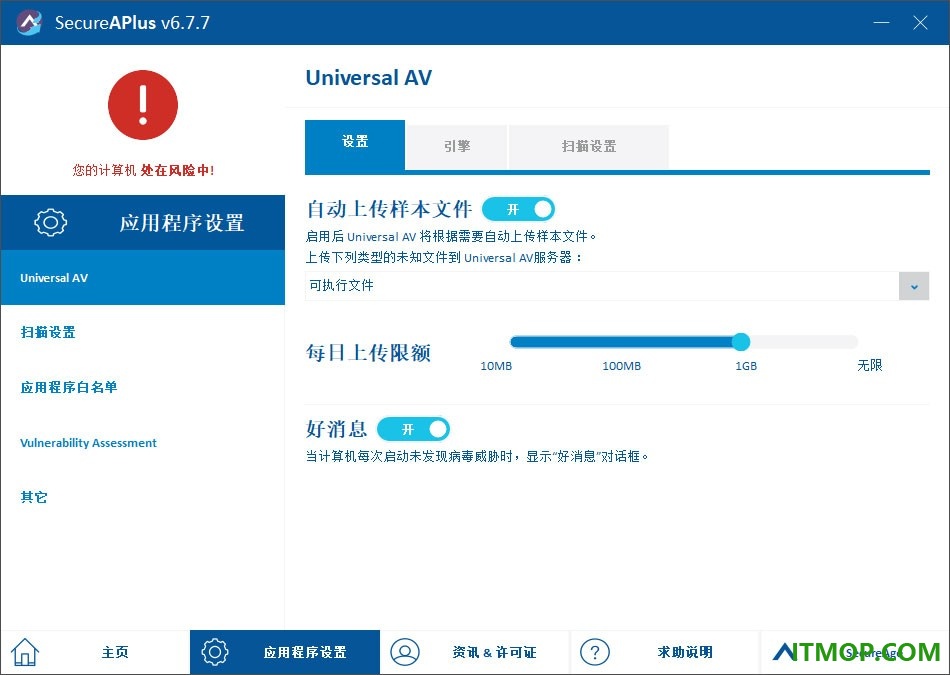Click the 应用程序设置 sidebar header
The image size is (950, 675).
[x=143, y=222]
